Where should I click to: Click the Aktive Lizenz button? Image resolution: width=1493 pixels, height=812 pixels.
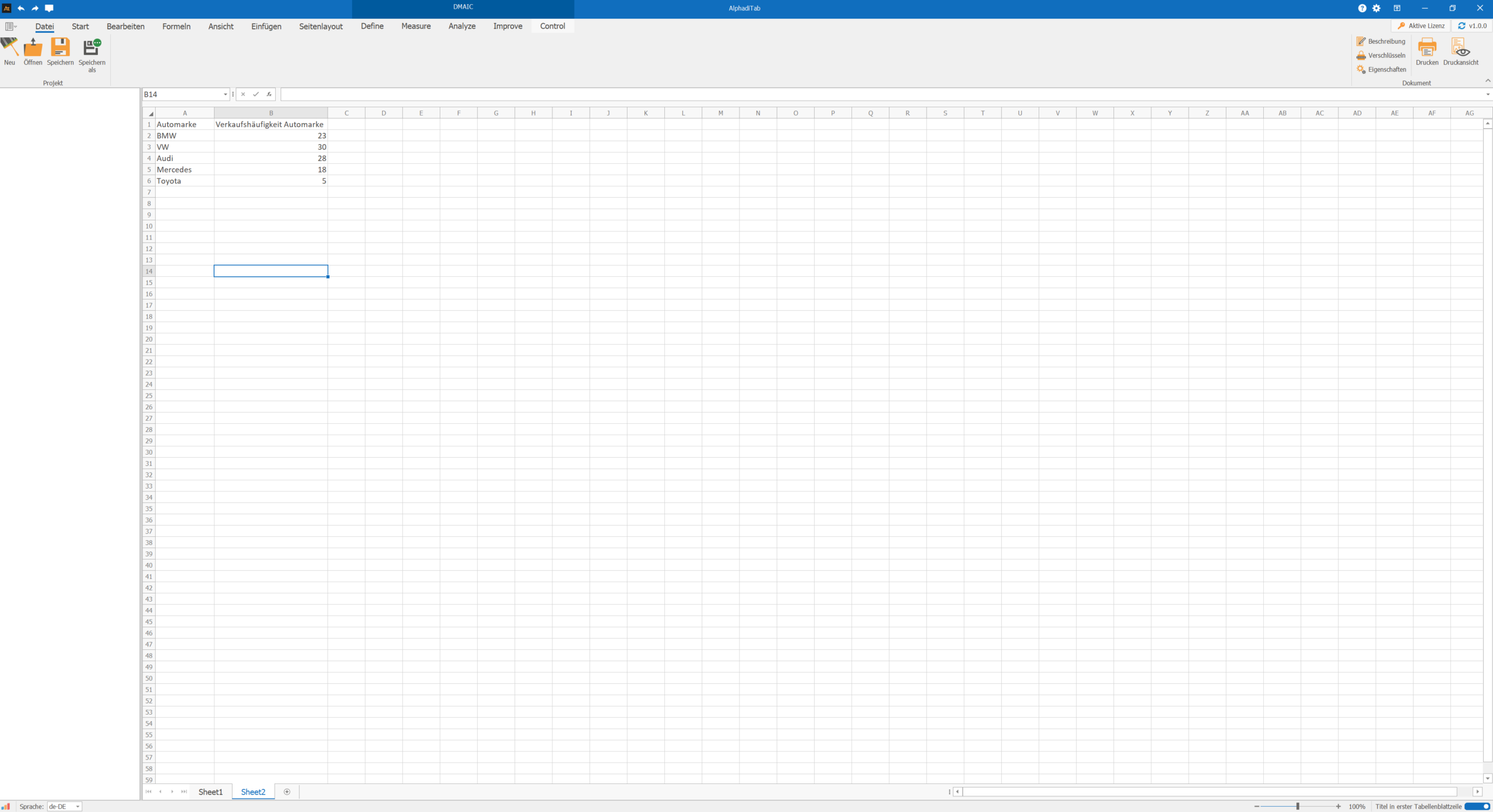click(x=1421, y=26)
